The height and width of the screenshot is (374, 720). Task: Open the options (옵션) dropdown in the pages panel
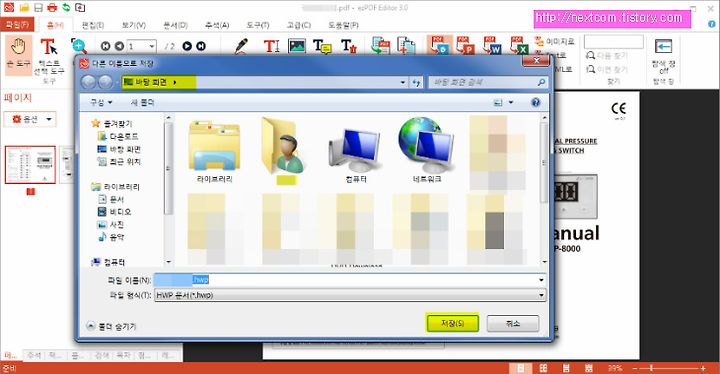click(x=30, y=119)
